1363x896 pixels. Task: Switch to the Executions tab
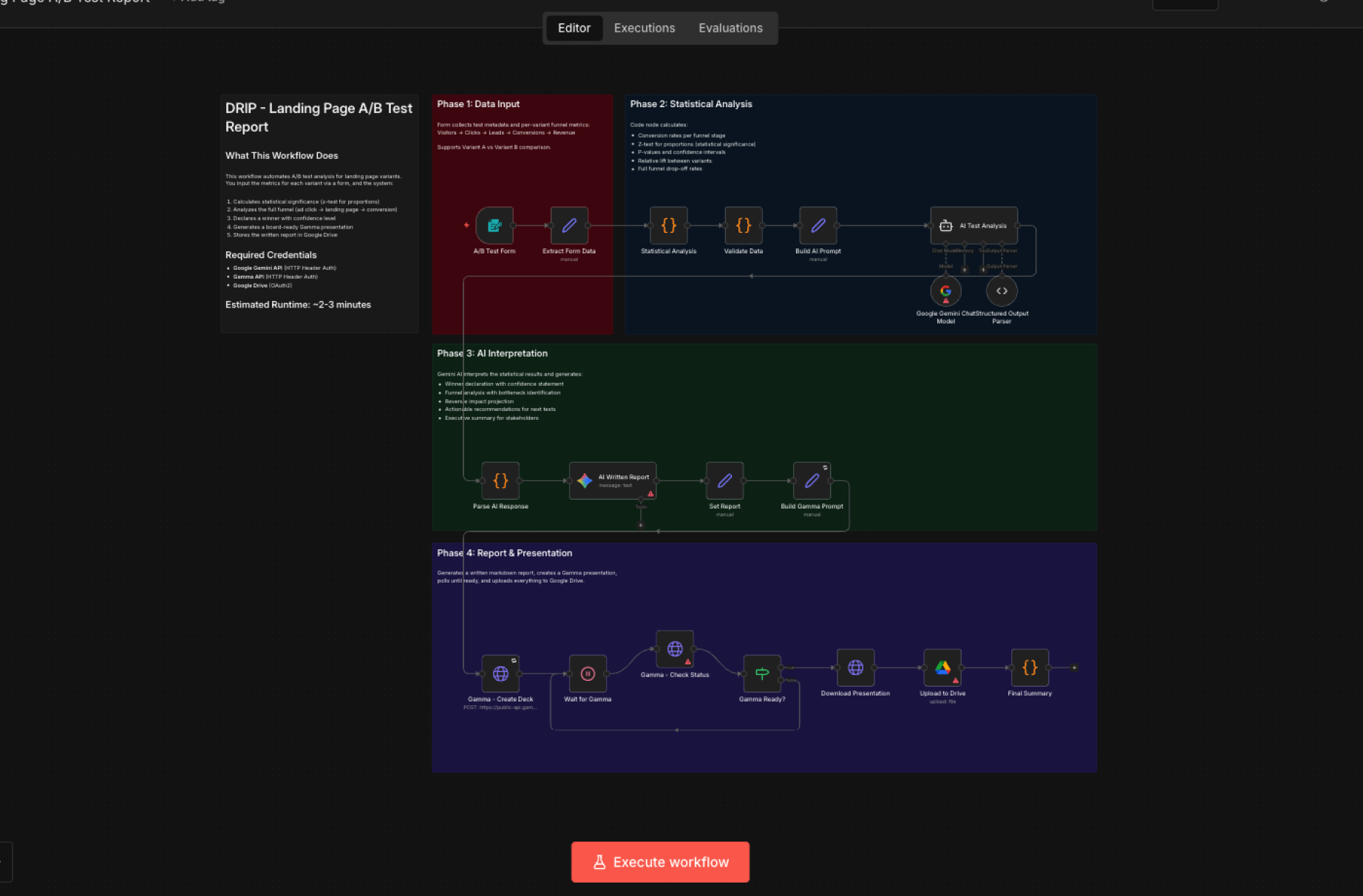644,28
